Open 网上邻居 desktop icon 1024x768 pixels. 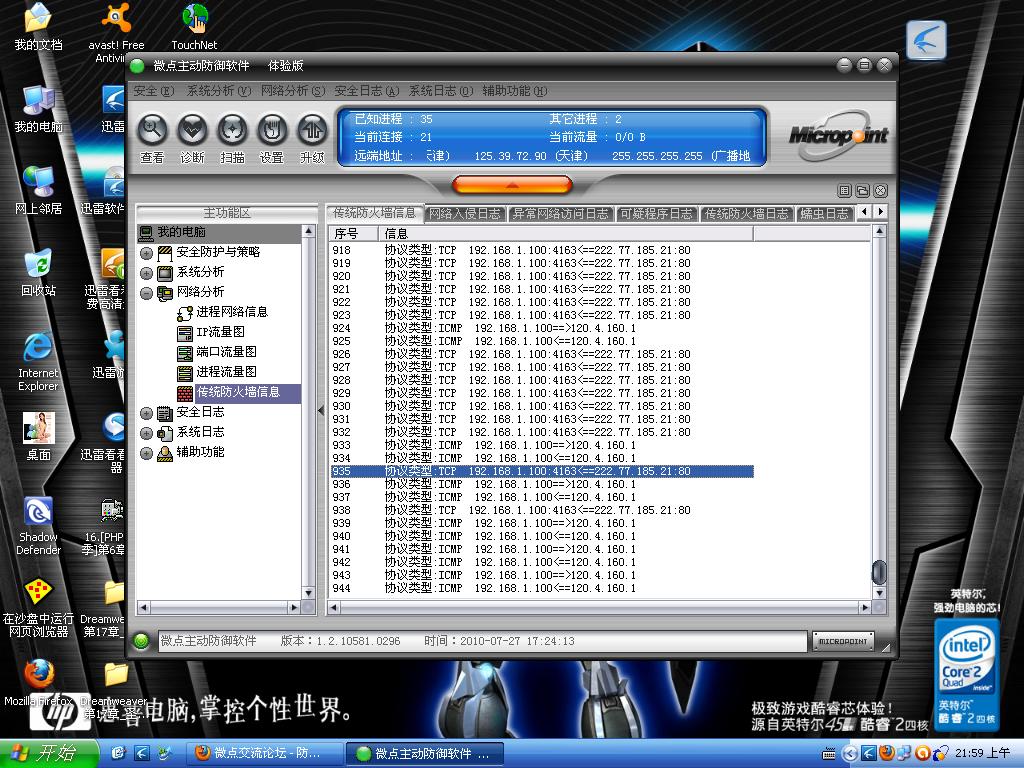38,191
